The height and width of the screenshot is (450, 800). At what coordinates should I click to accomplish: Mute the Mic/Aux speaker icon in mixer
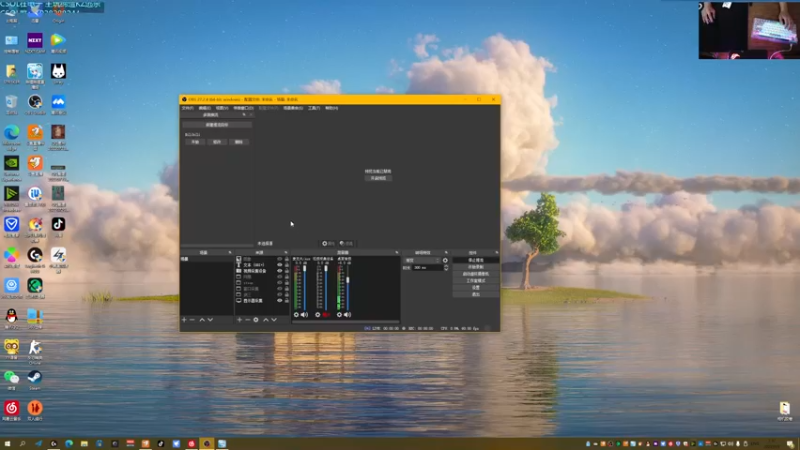305,315
